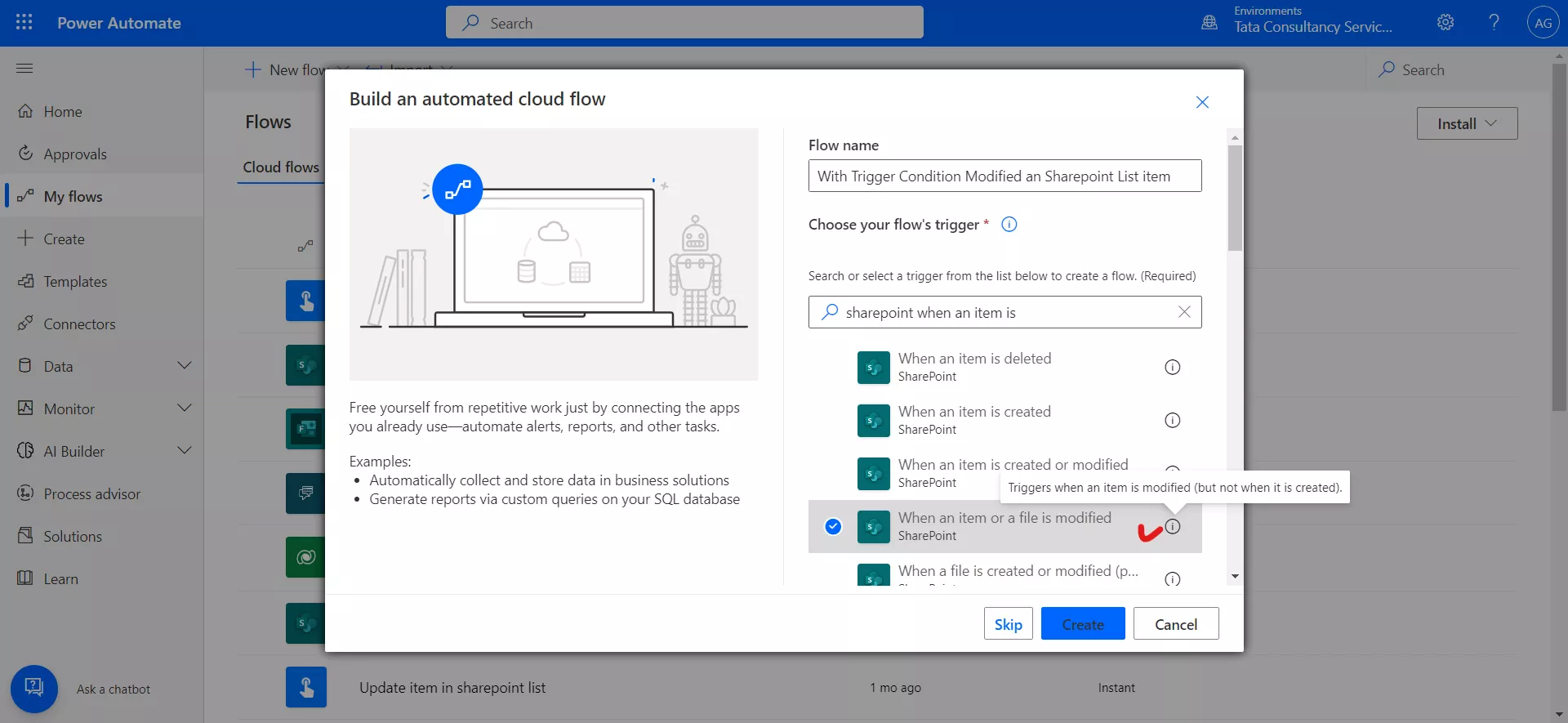Click the SharePoint icon of When an item is created

873,421
